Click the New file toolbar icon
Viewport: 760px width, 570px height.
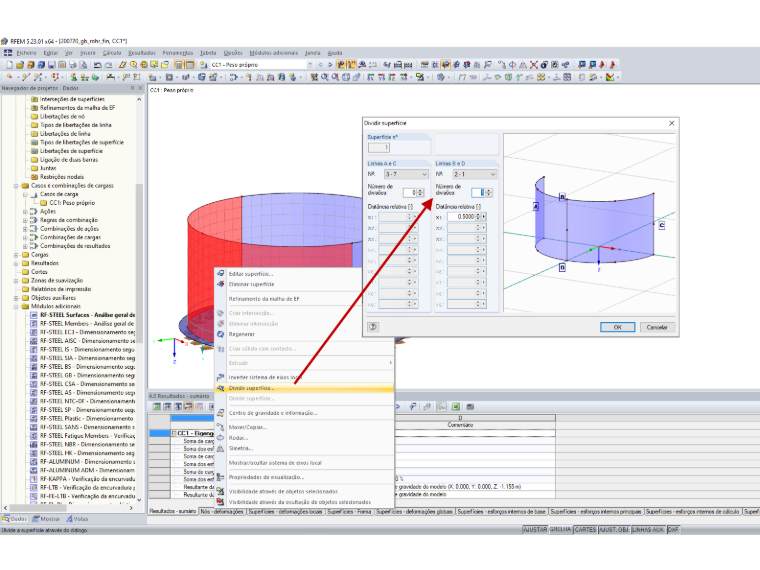9,64
